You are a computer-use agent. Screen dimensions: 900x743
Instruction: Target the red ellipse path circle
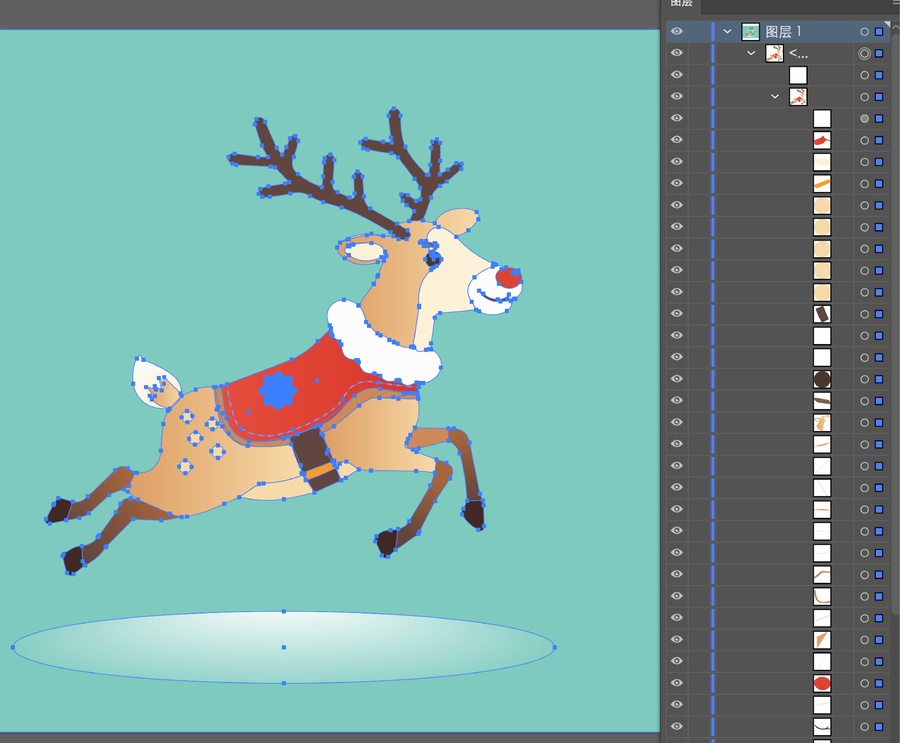coord(864,683)
